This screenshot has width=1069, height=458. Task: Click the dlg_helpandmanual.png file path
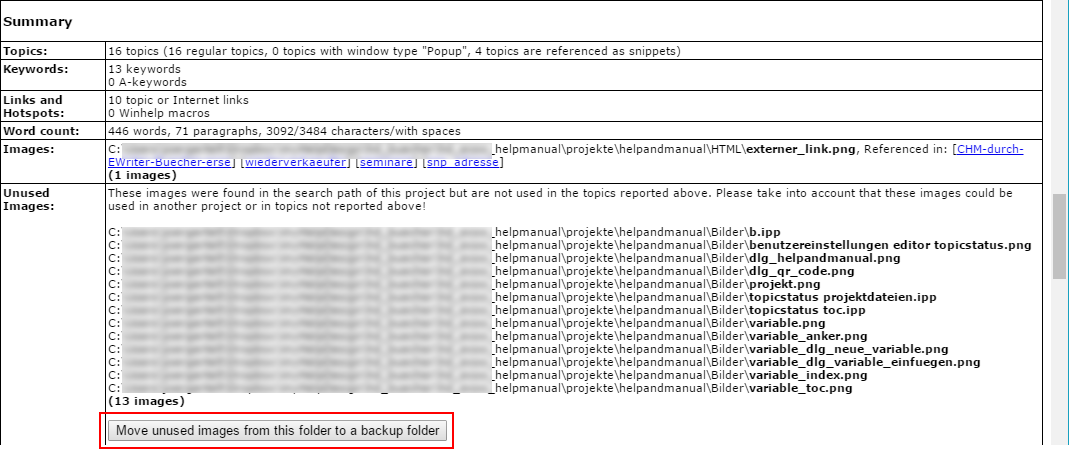coord(824,258)
